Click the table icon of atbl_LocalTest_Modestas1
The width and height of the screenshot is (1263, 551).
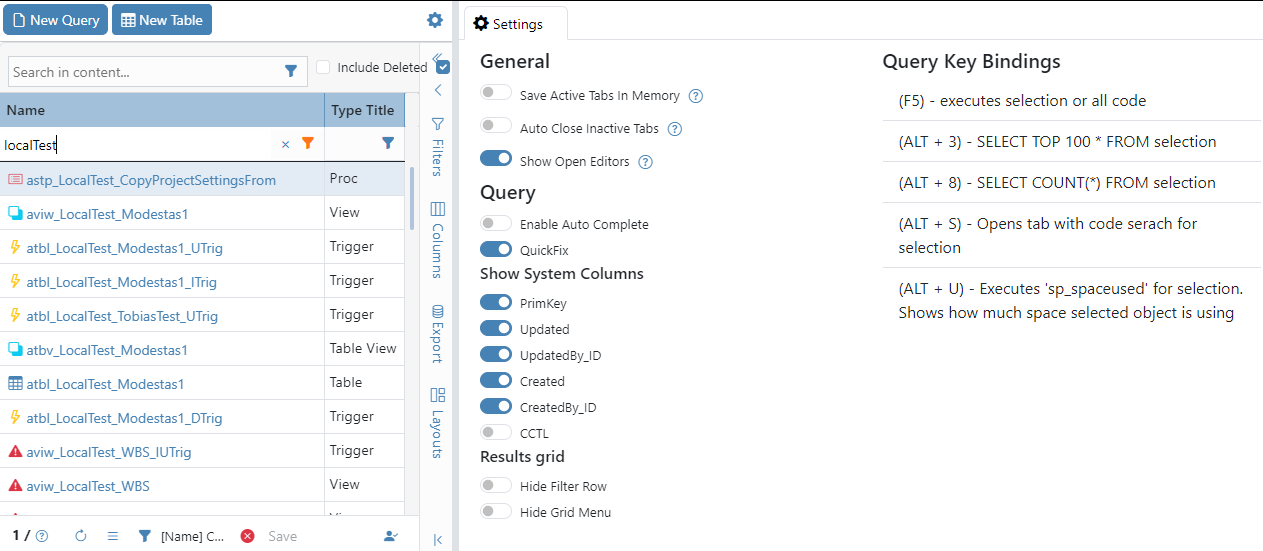15,383
